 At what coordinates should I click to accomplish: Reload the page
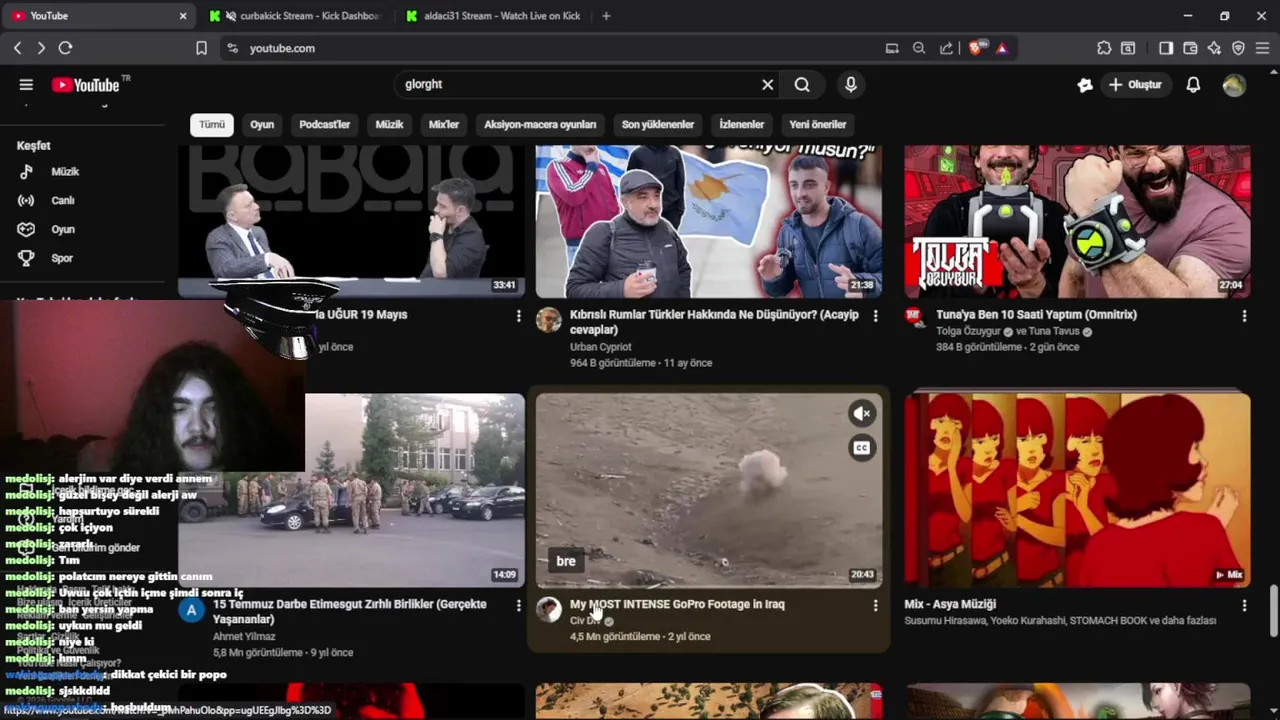[65, 48]
